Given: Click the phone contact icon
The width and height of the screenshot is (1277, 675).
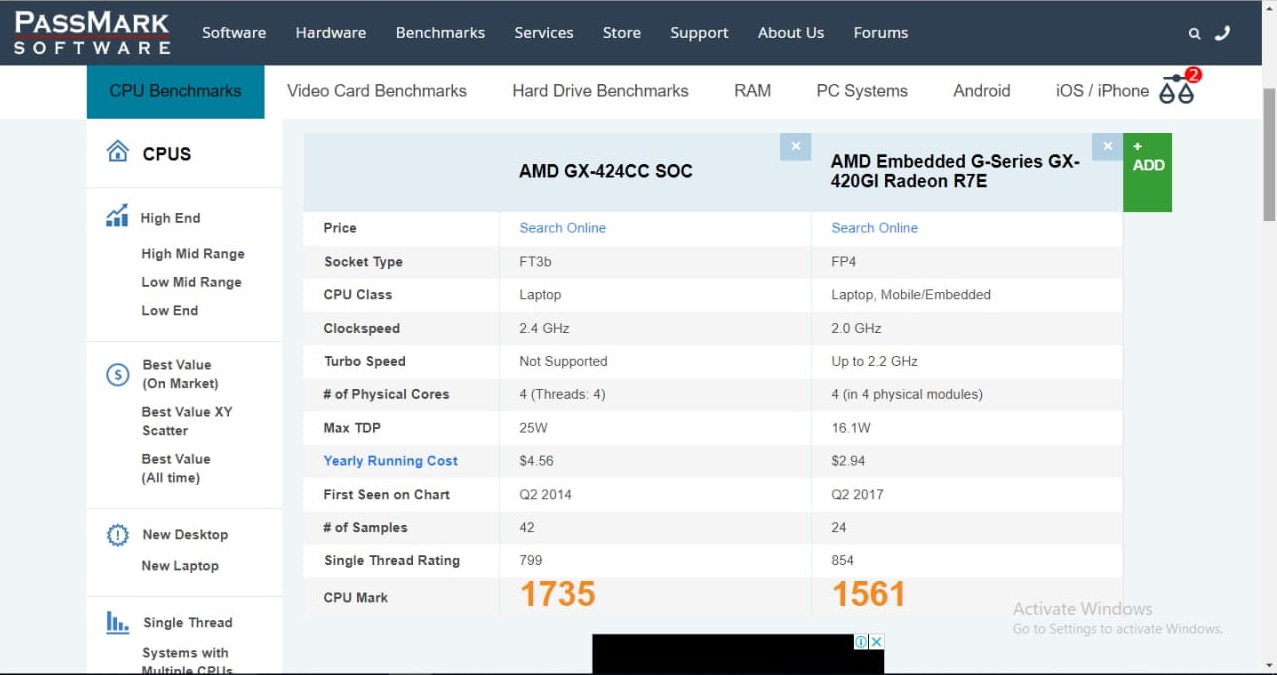Looking at the screenshot, I should [x=1222, y=33].
